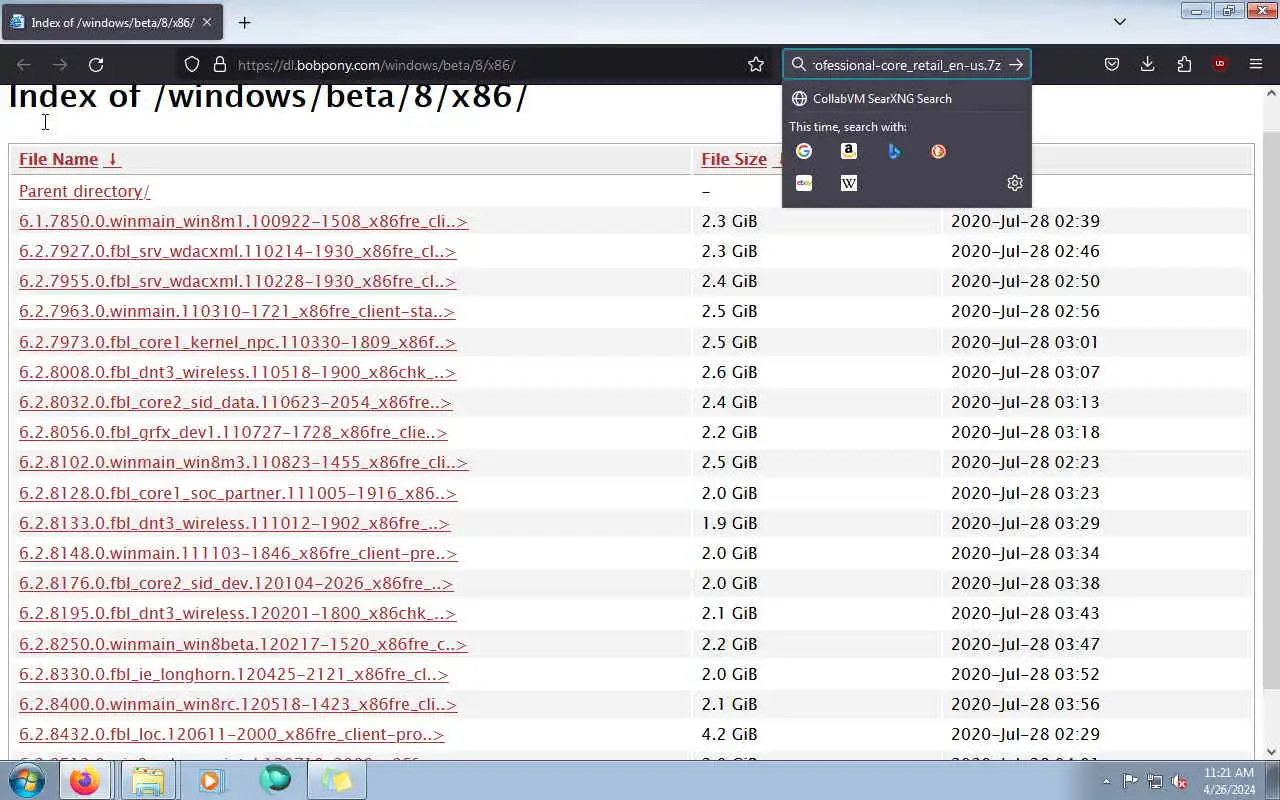Click scrollbar down arrow
Viewport: 1280px width, 800px height.
pyautogui.click(x=1271, y=752)
